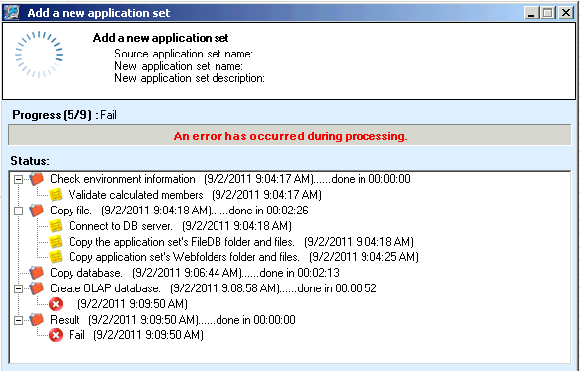Maximize the Add a new application set window
580x371 pixels.
tap(548, 13)
